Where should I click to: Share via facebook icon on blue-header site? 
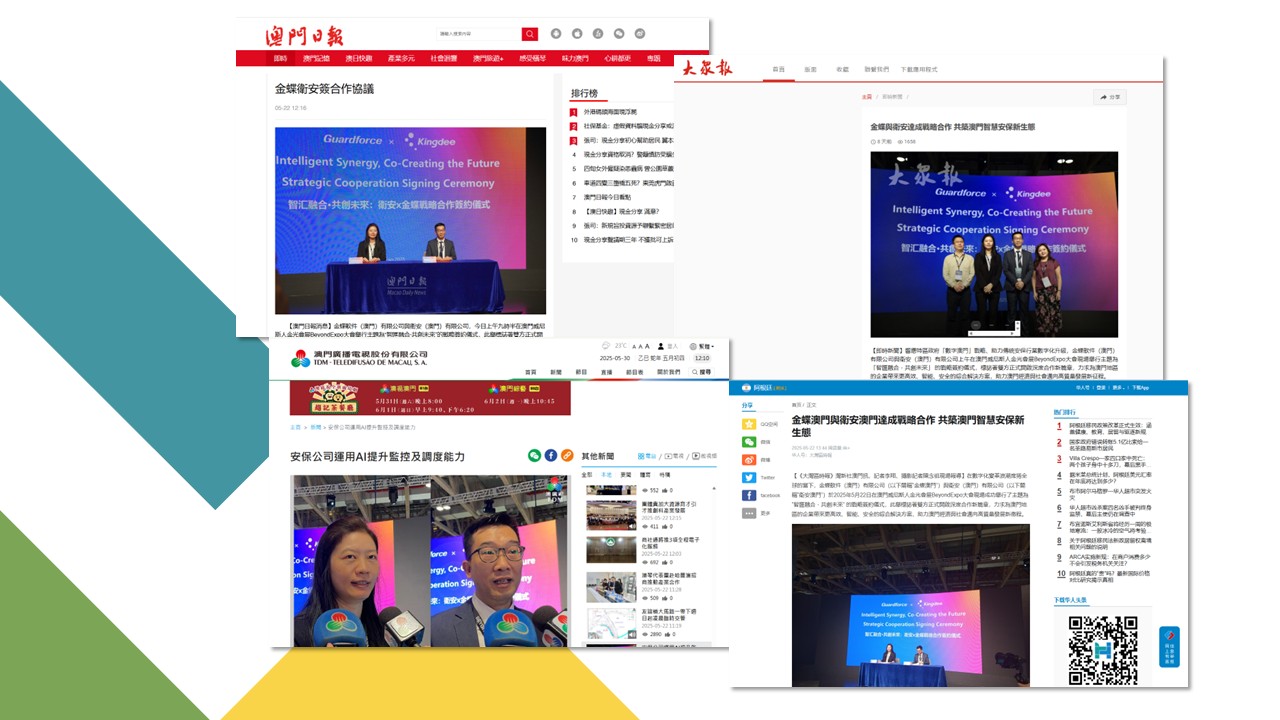tap(749, 495)
